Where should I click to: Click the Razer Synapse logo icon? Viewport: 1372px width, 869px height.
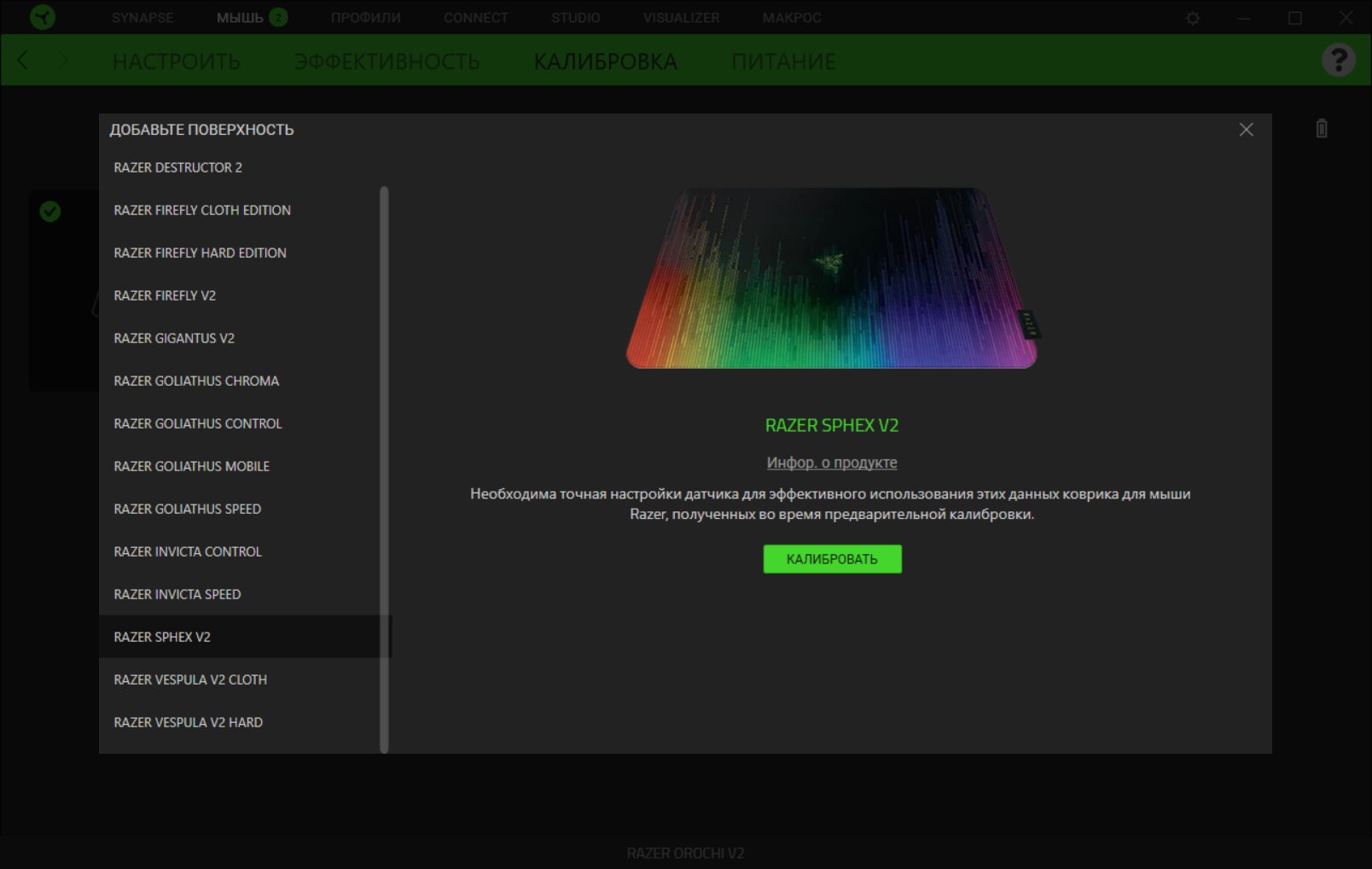pos(43,17)
